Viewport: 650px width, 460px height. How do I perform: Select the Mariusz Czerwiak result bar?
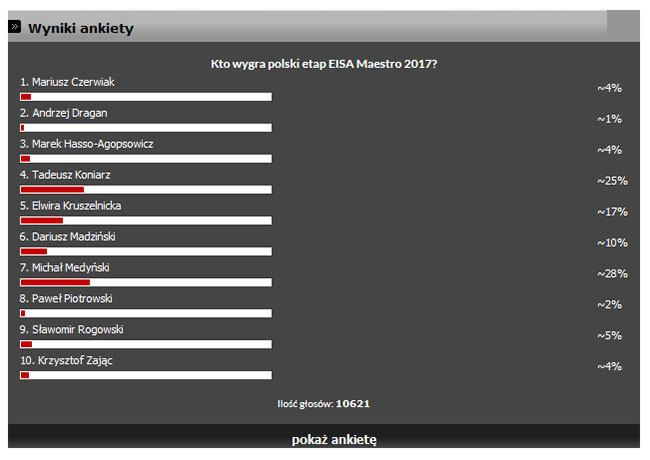146,97
